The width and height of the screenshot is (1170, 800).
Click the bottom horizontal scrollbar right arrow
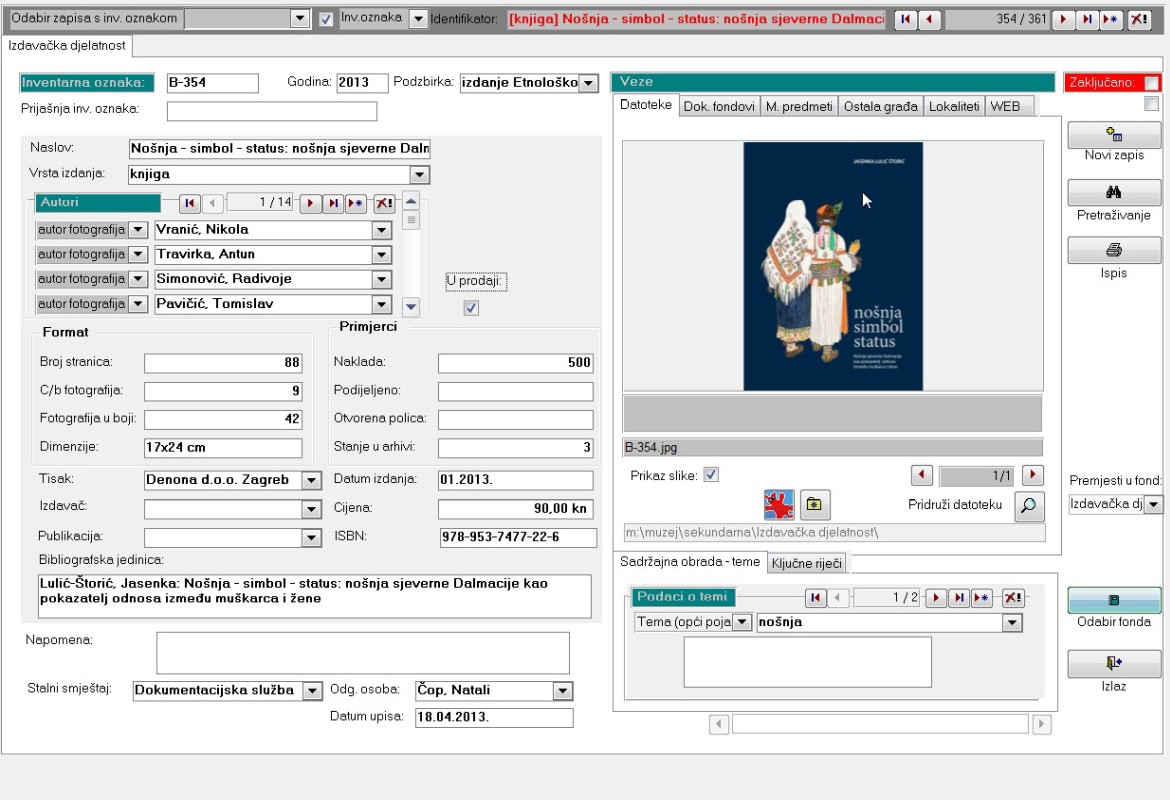(1042, 724)
